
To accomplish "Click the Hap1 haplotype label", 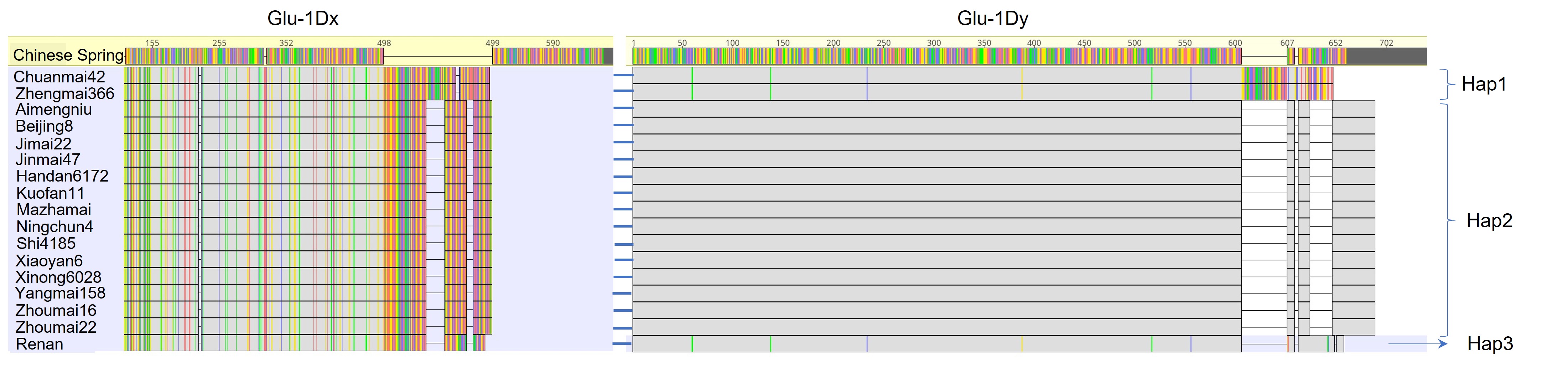I will (x=1484, y=84).
